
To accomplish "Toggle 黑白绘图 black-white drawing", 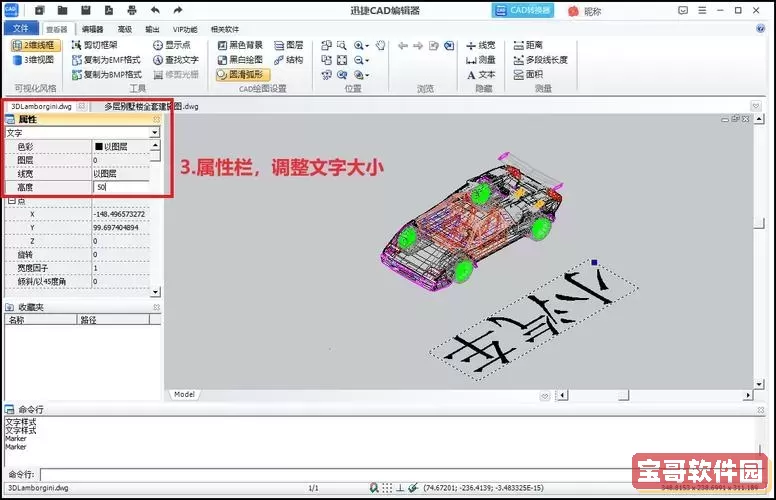I will 241,60.
